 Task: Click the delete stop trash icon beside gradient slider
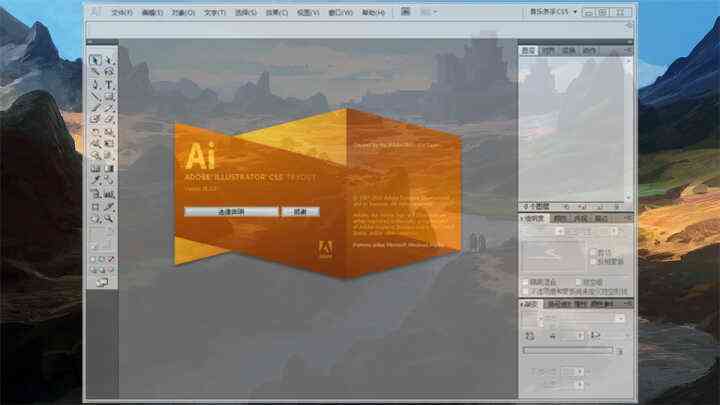coord(620,351)
